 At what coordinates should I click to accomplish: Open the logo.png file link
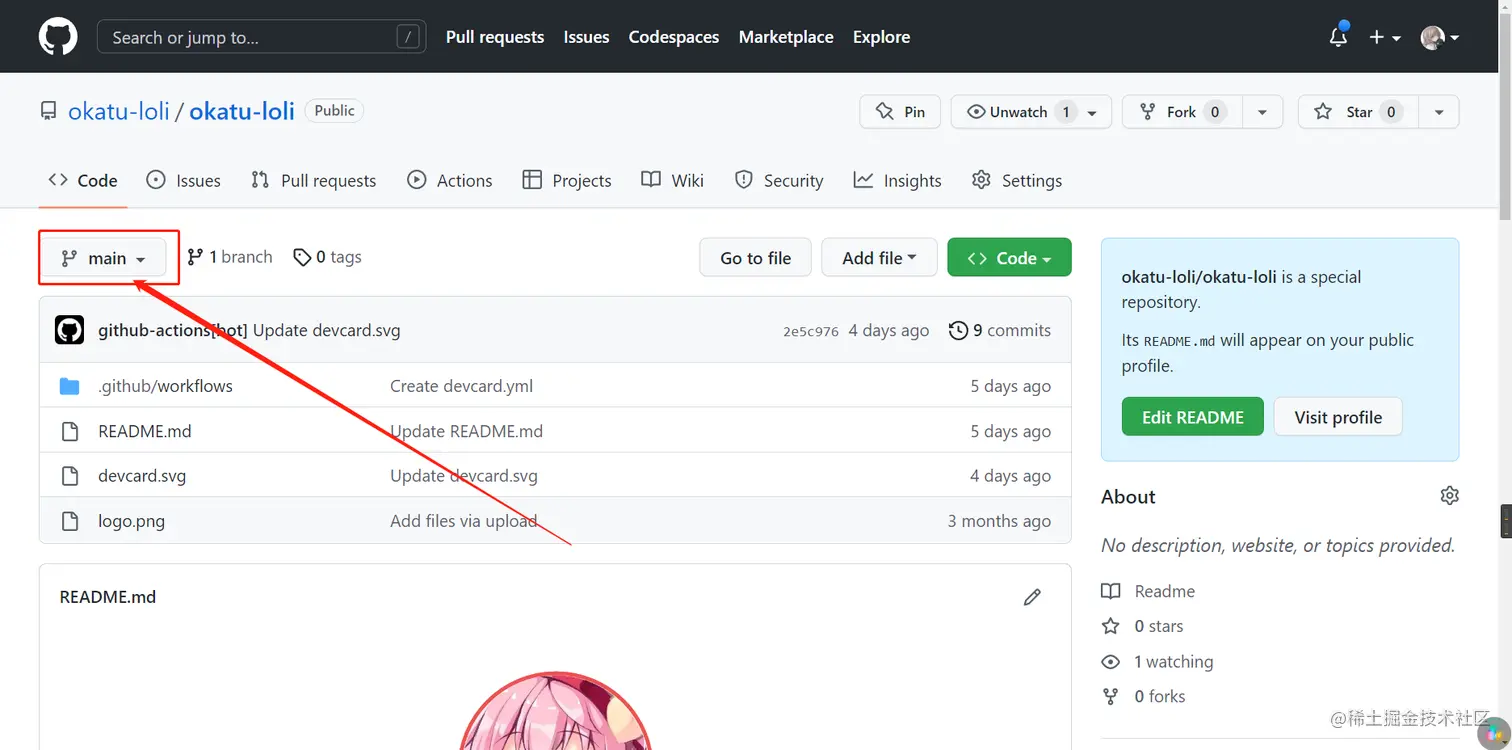132,521
